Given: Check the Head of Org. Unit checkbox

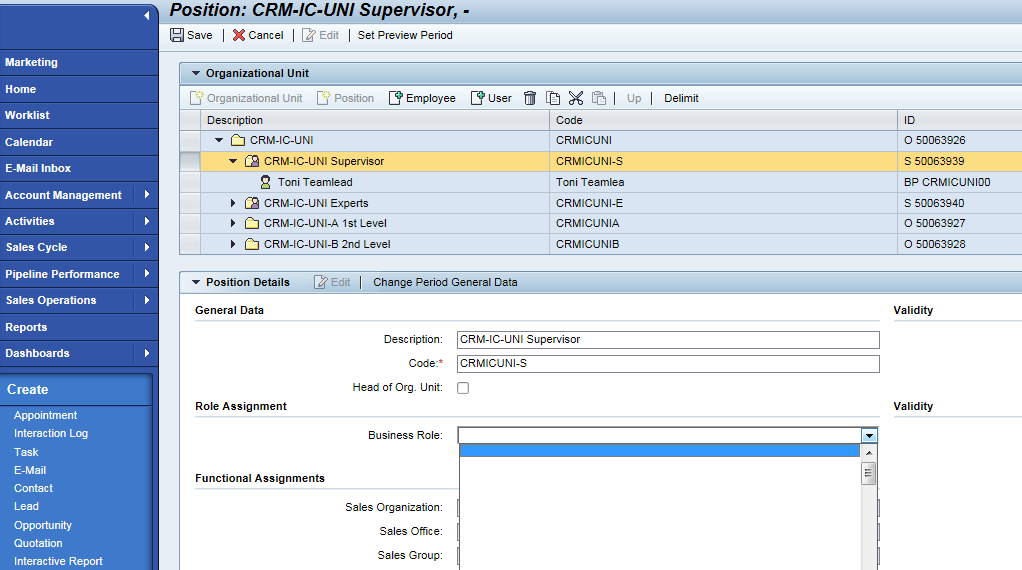Looking at the screenshot, I should point(463,388).
